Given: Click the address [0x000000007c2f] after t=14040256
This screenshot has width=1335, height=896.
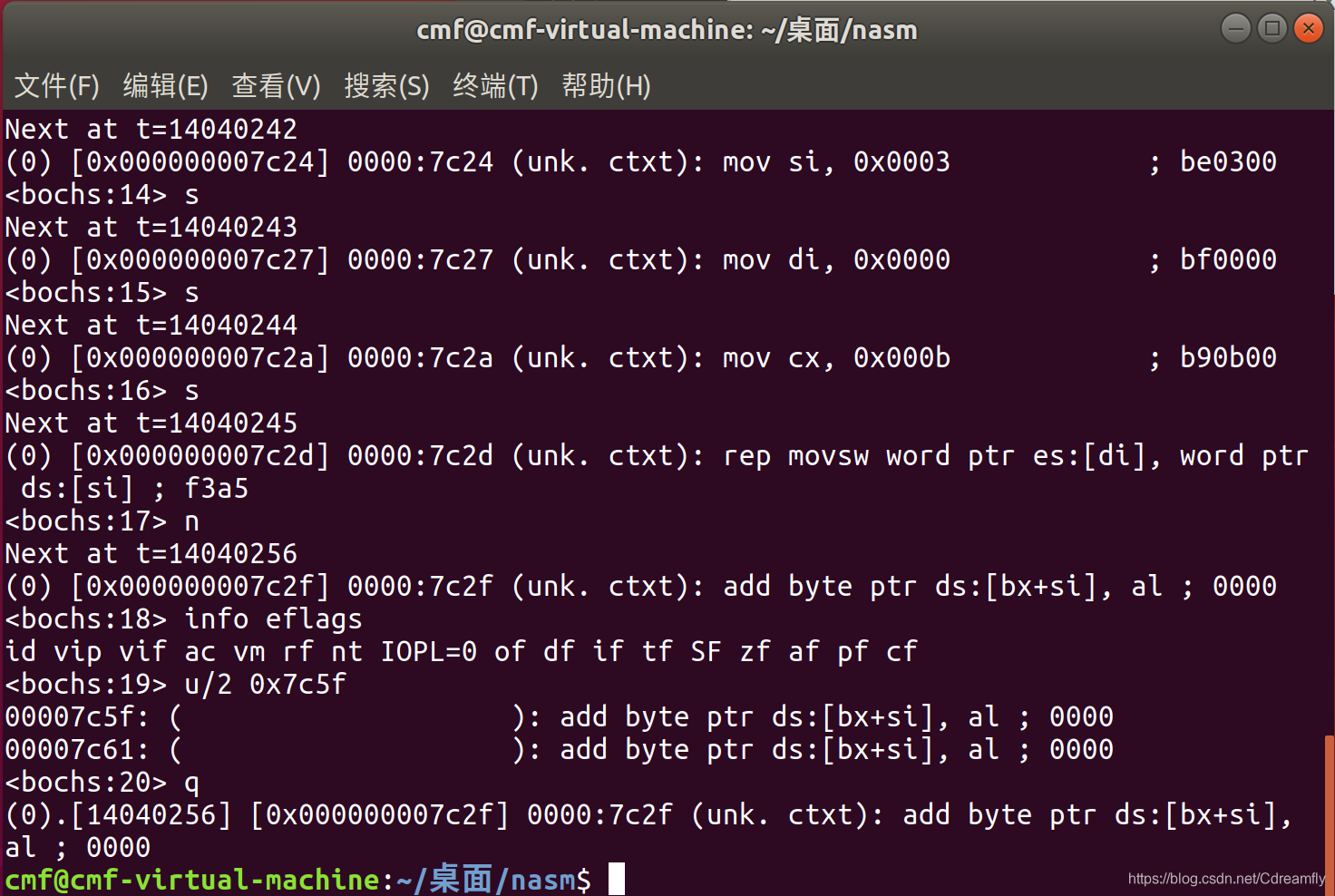Looking at the screenshot, I should [200, 586].
